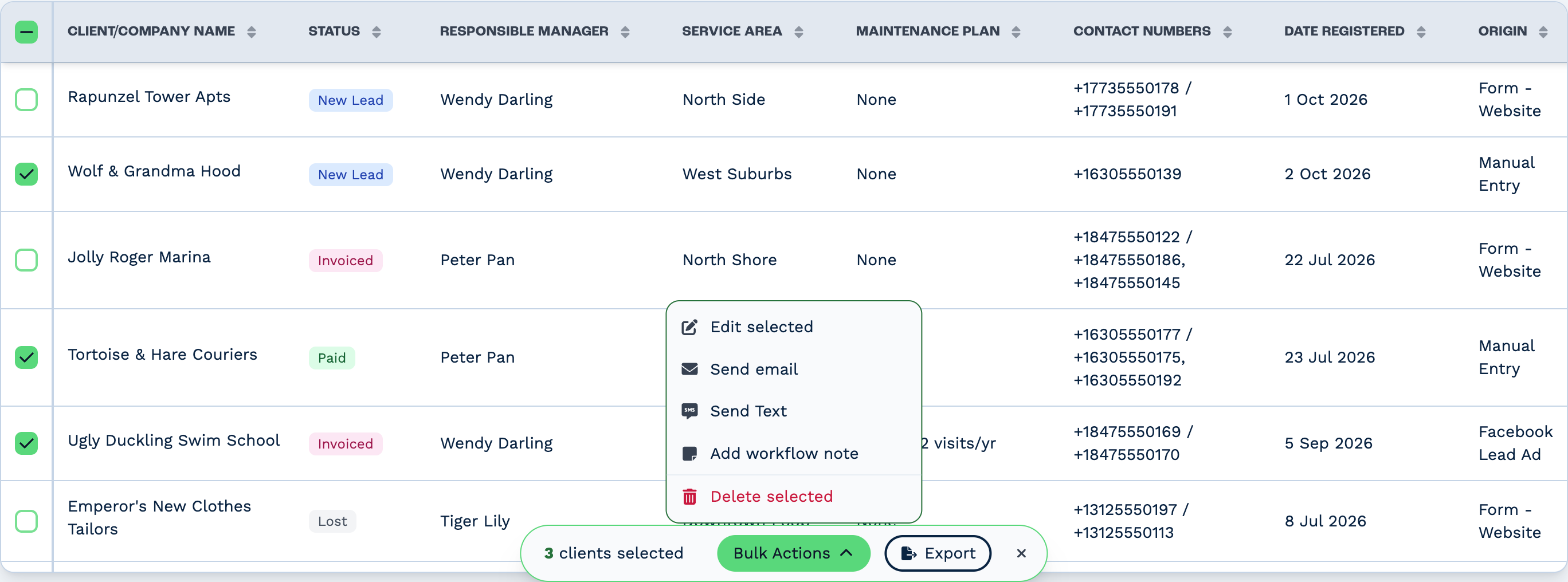
Task: Click the 1 Oct 2026 registration date
Action: 1326,100
